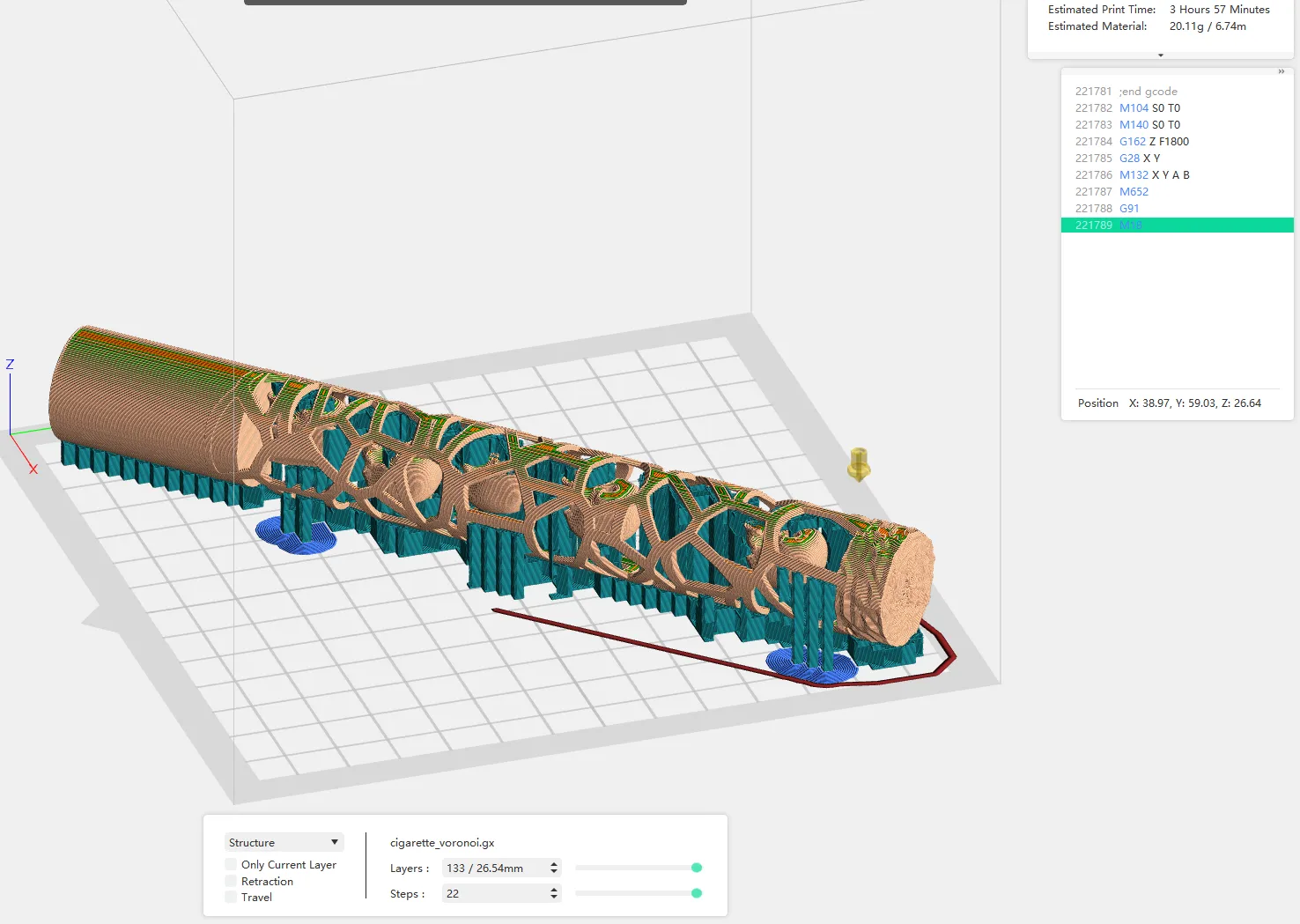Select the highlighted G-code line 221789

pos(1177,225)
